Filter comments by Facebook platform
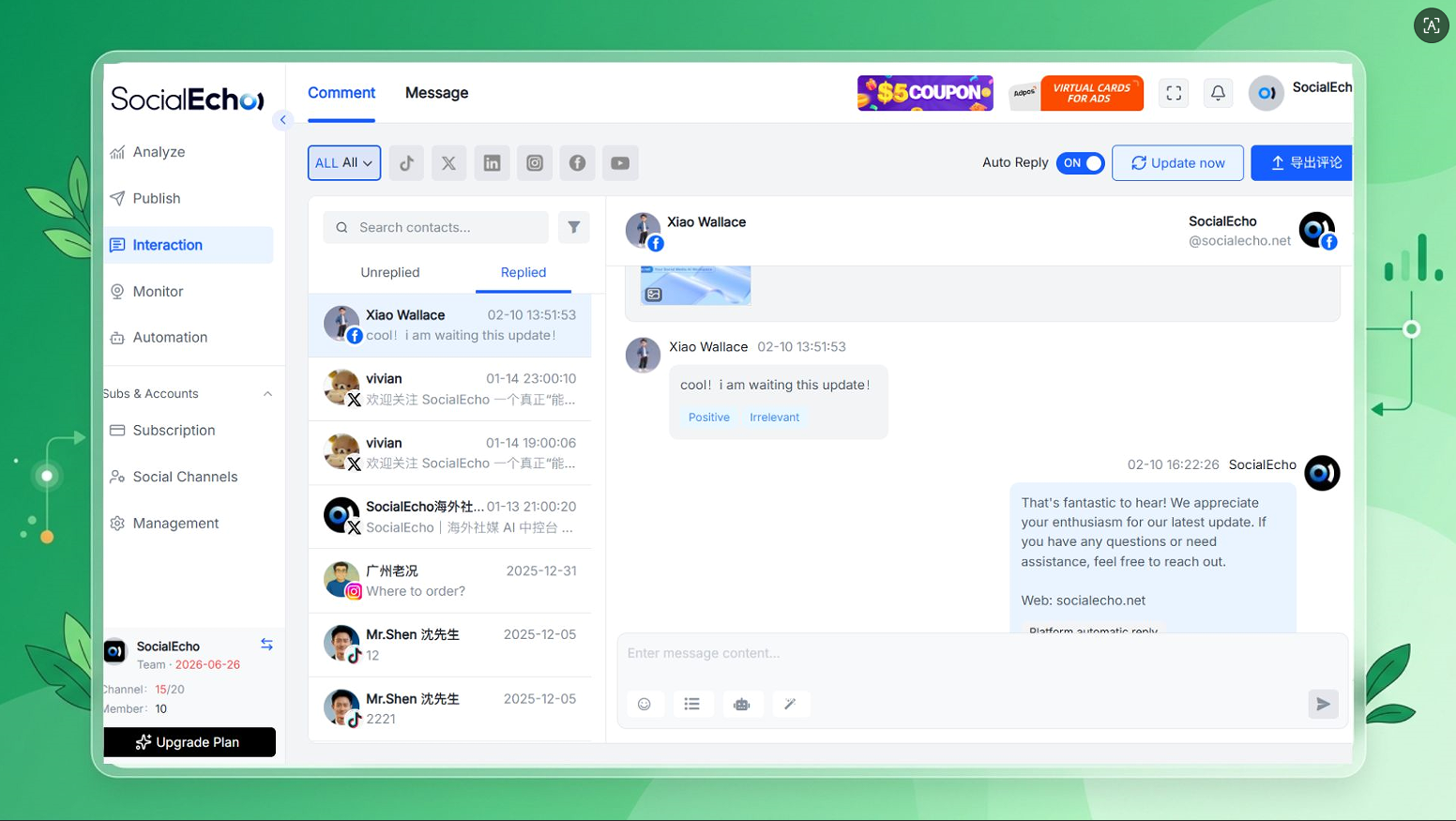Image resolution: width=1456 pixels, height=821 pixels. point(577,163)
